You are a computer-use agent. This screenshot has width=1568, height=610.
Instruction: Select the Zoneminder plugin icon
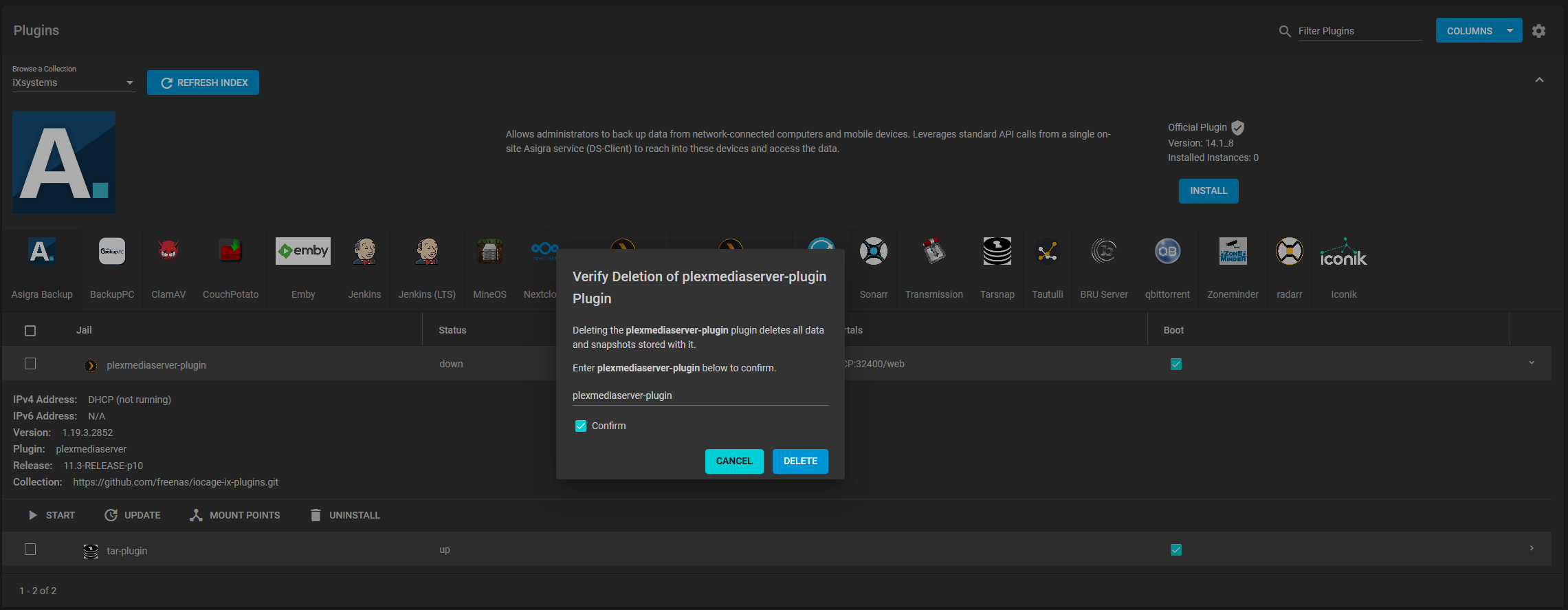[1233, 252]
